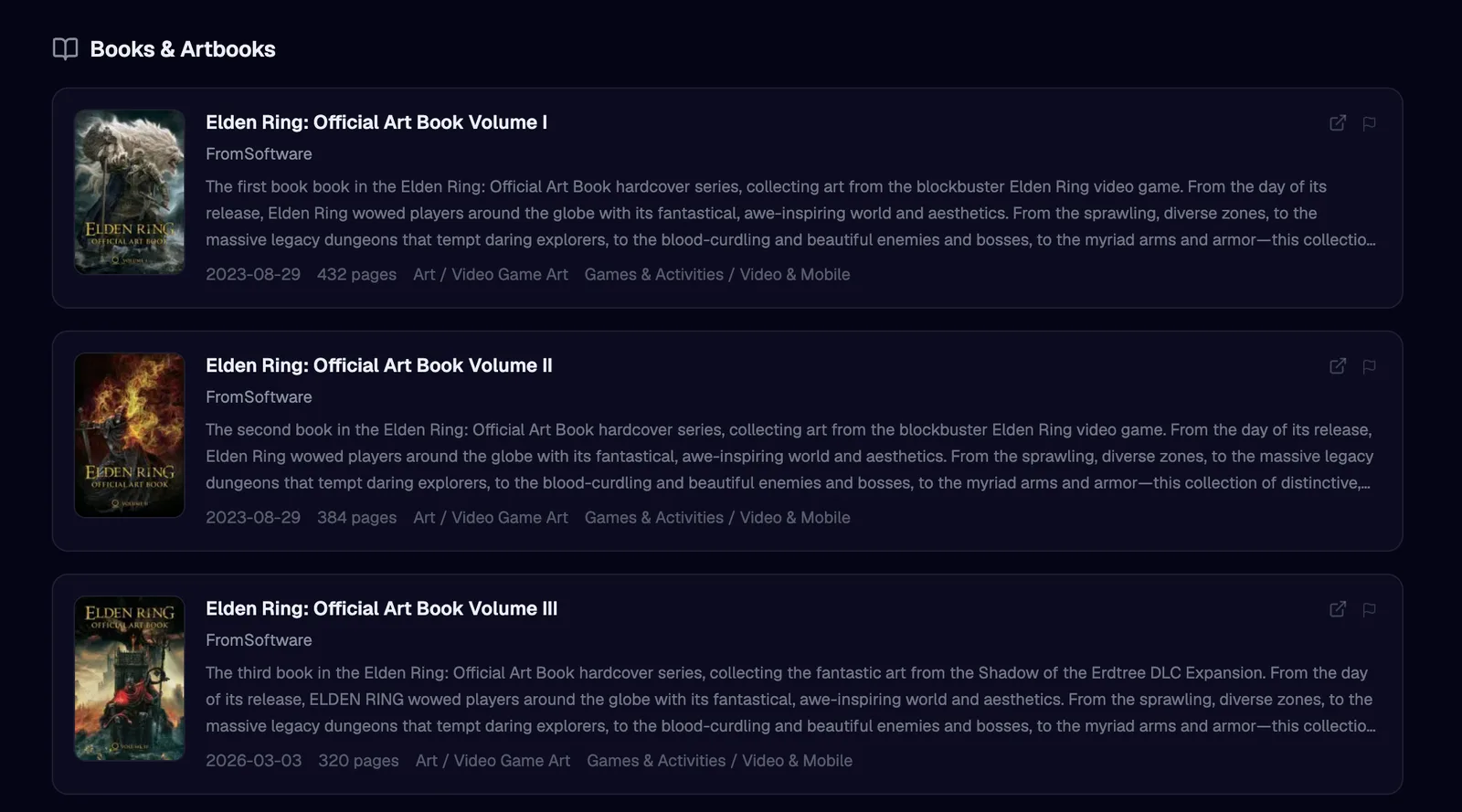Select Games & Activities / Video & Mobile on Volume I
Screen dimensions: 1462x812
[717, 274]
